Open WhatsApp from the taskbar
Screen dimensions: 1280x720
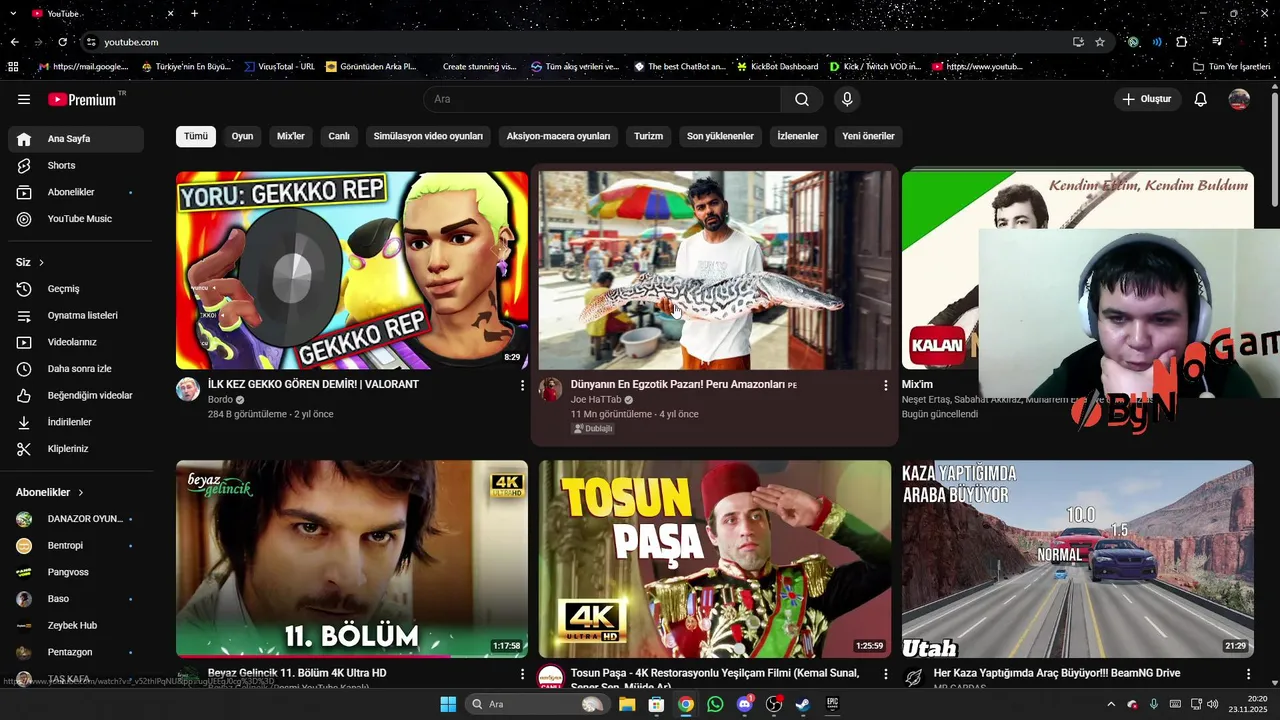coord(715,704)
